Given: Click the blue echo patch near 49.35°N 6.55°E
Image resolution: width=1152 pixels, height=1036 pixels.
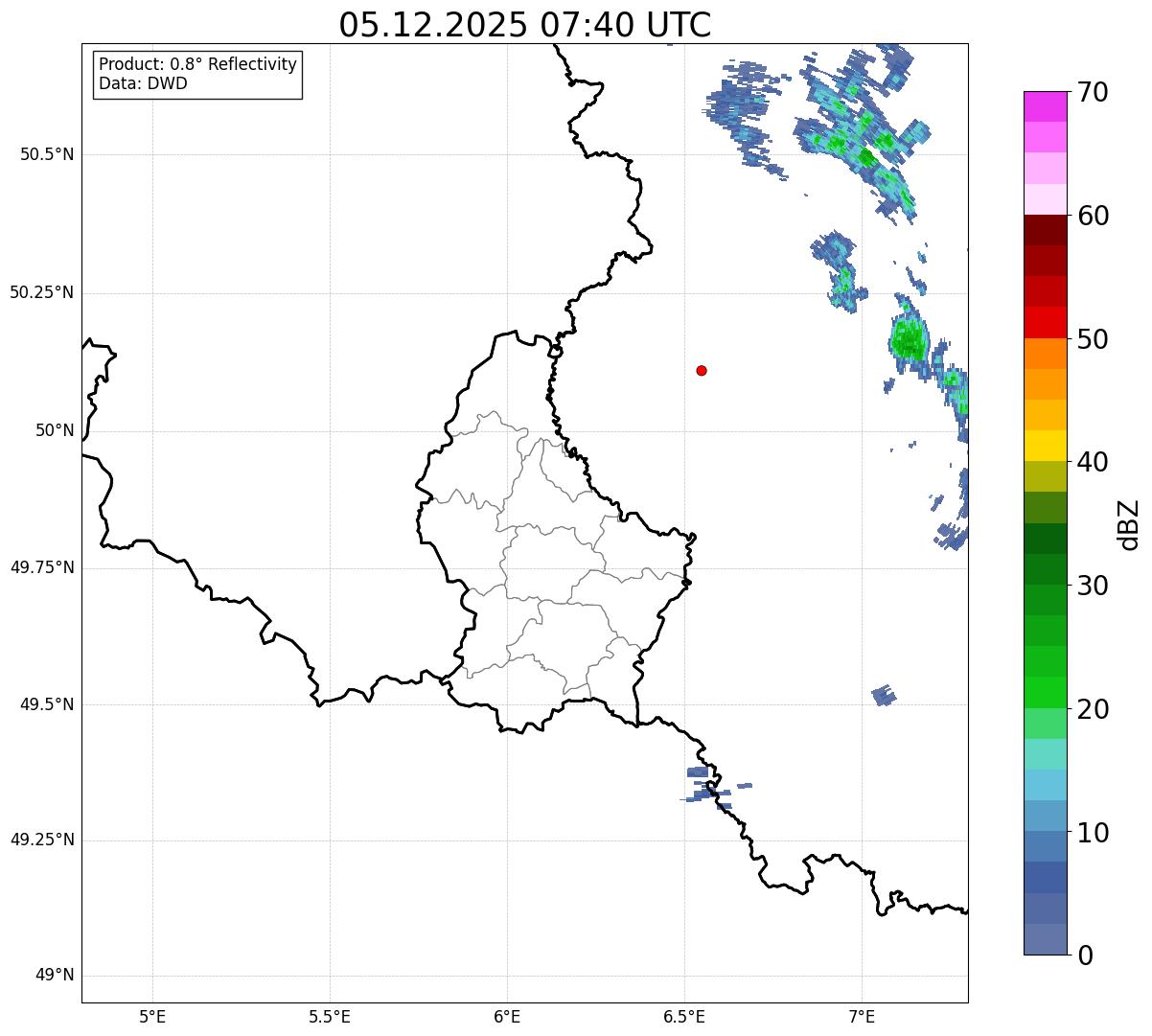Looking at the screenshot, I should click(709, 789).
